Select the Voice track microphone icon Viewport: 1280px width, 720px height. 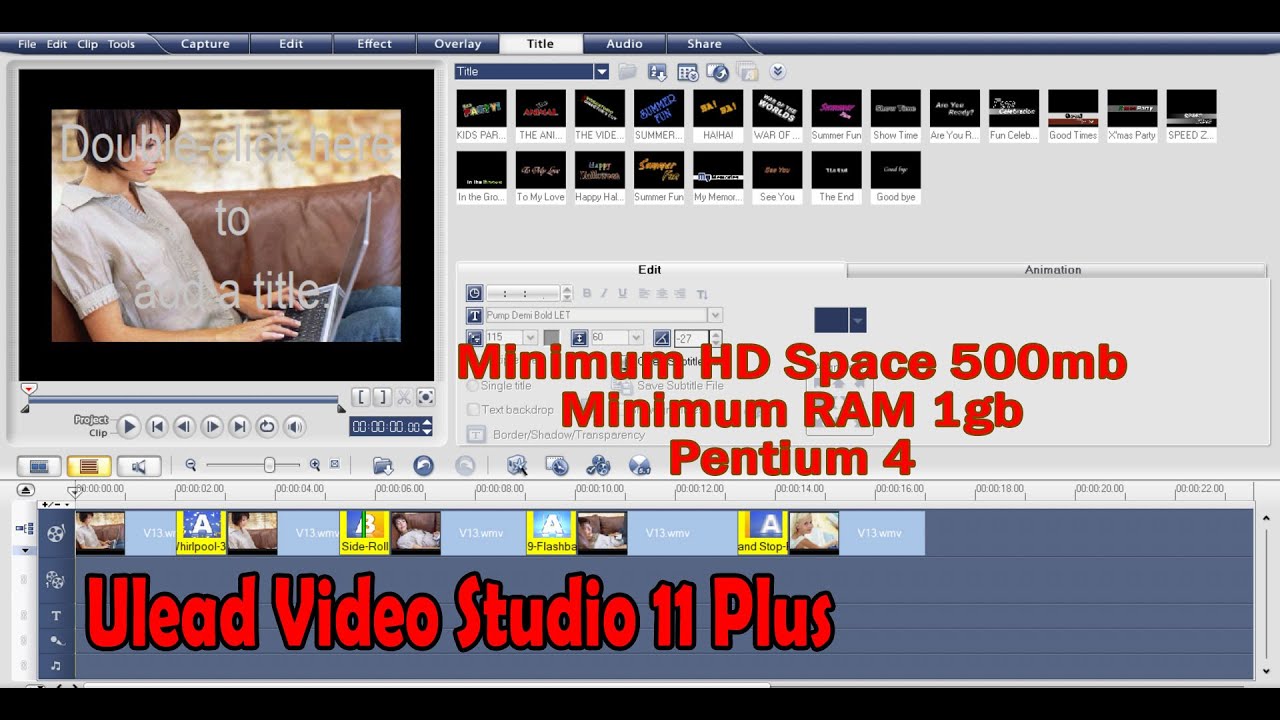pos(56,640)
